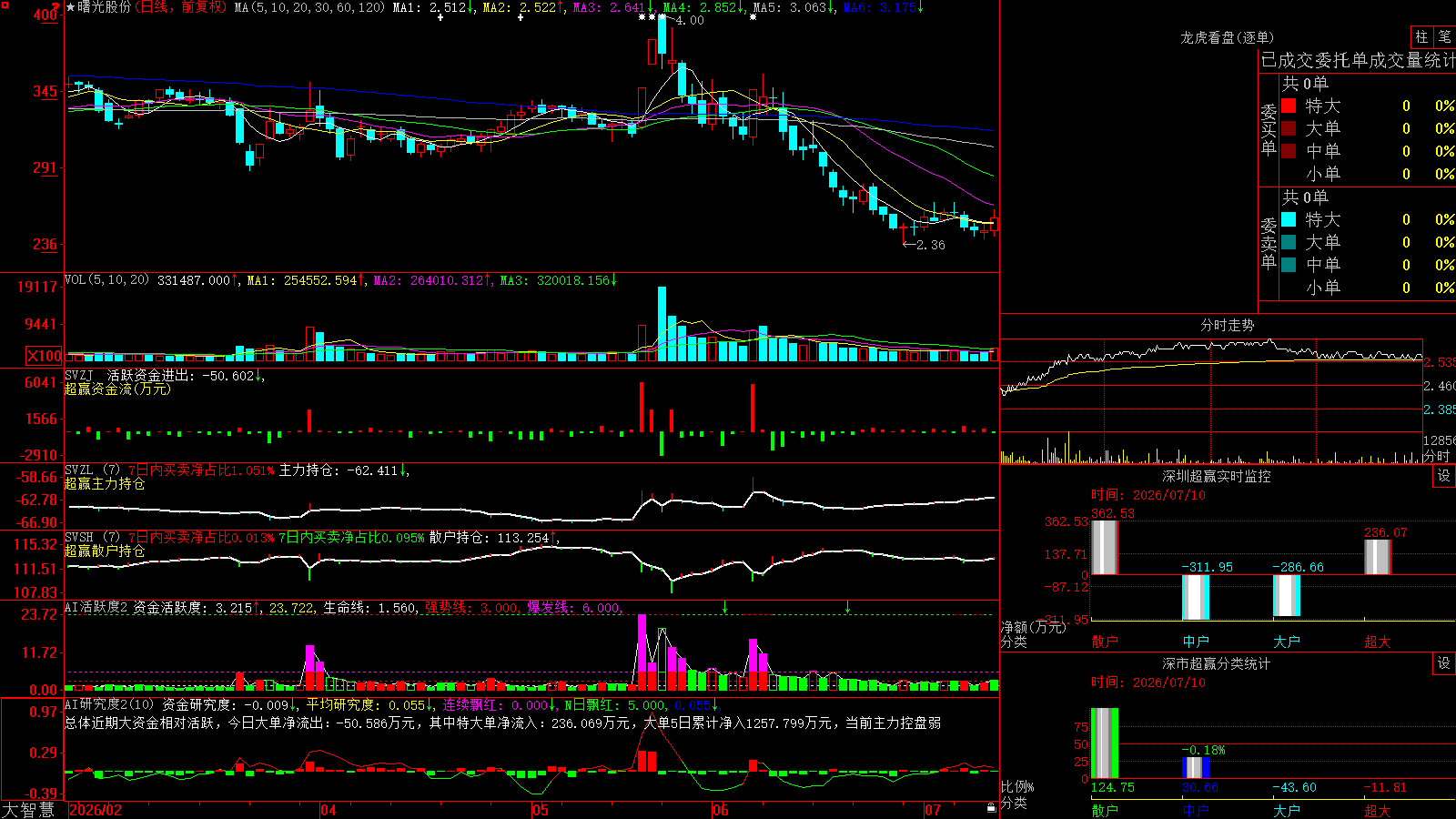This screenshot has width=1456, height=819.
Task: Click the red 特大 buy-order color square
Action: point(1289,106)
